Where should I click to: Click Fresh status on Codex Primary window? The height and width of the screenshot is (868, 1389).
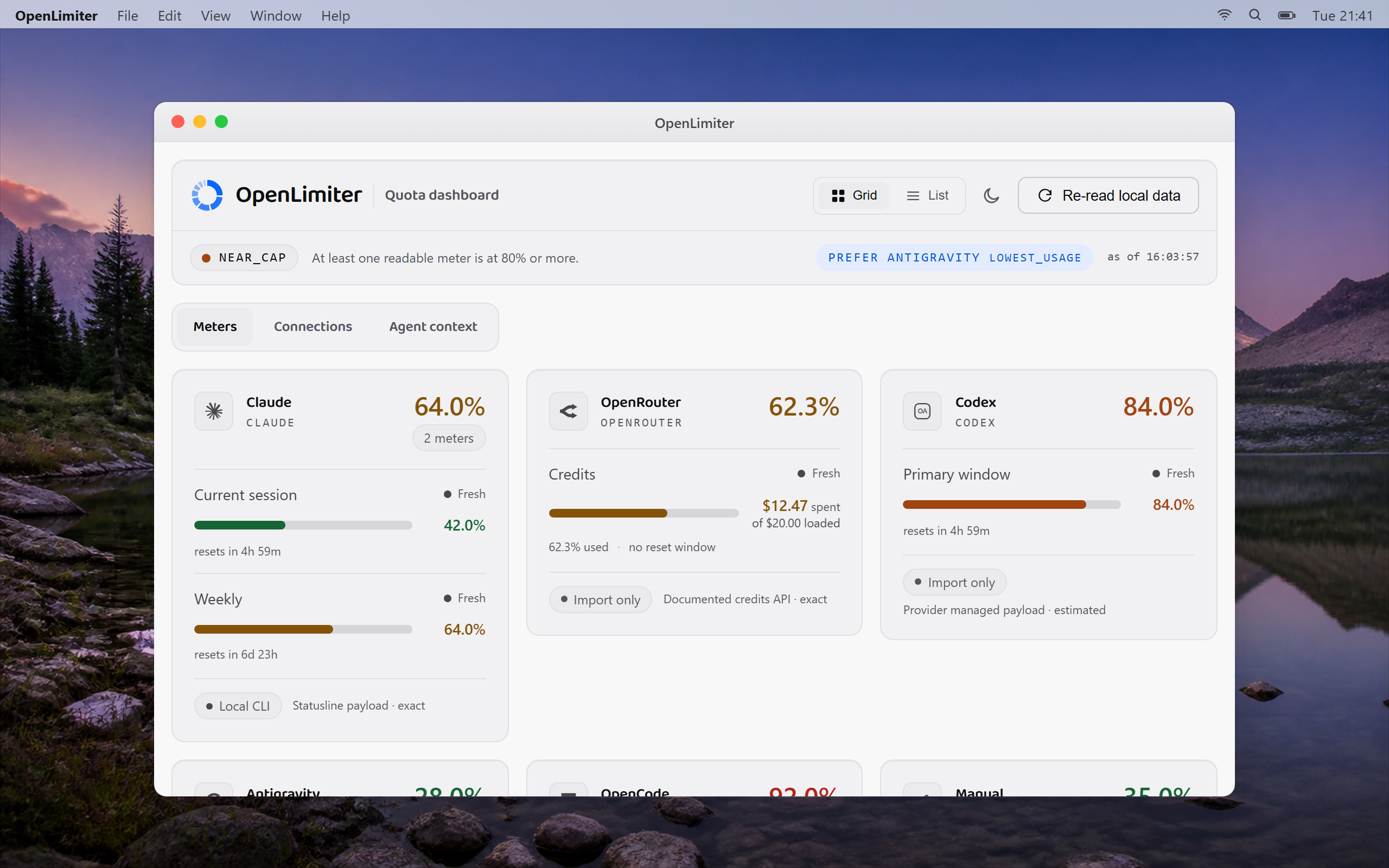tap(1173, 474)
